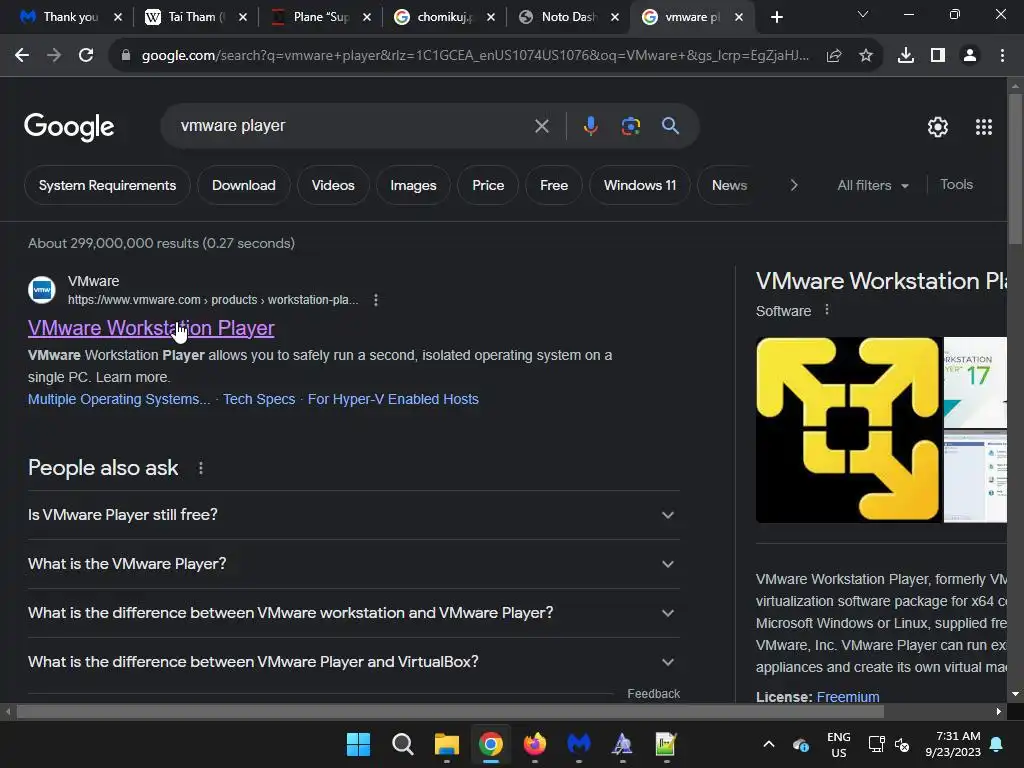Viewport: 1024px width, 768px height.
Task: Open the Chrome three-dot menu
Action: (x=1002, y=56)
